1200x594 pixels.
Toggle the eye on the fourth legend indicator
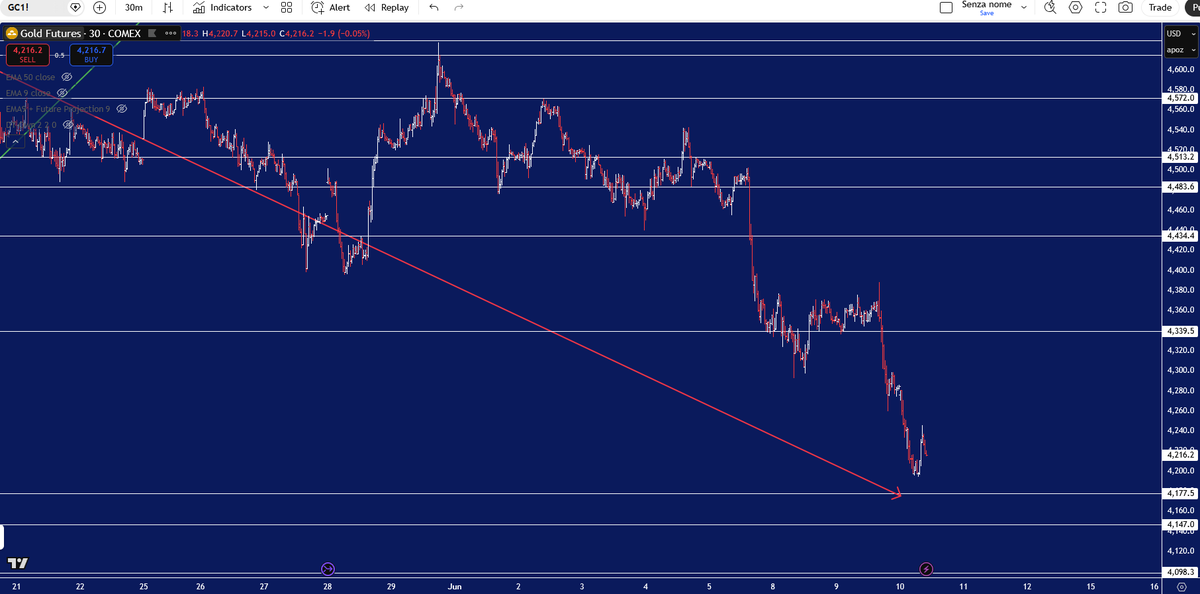[69, 124]
